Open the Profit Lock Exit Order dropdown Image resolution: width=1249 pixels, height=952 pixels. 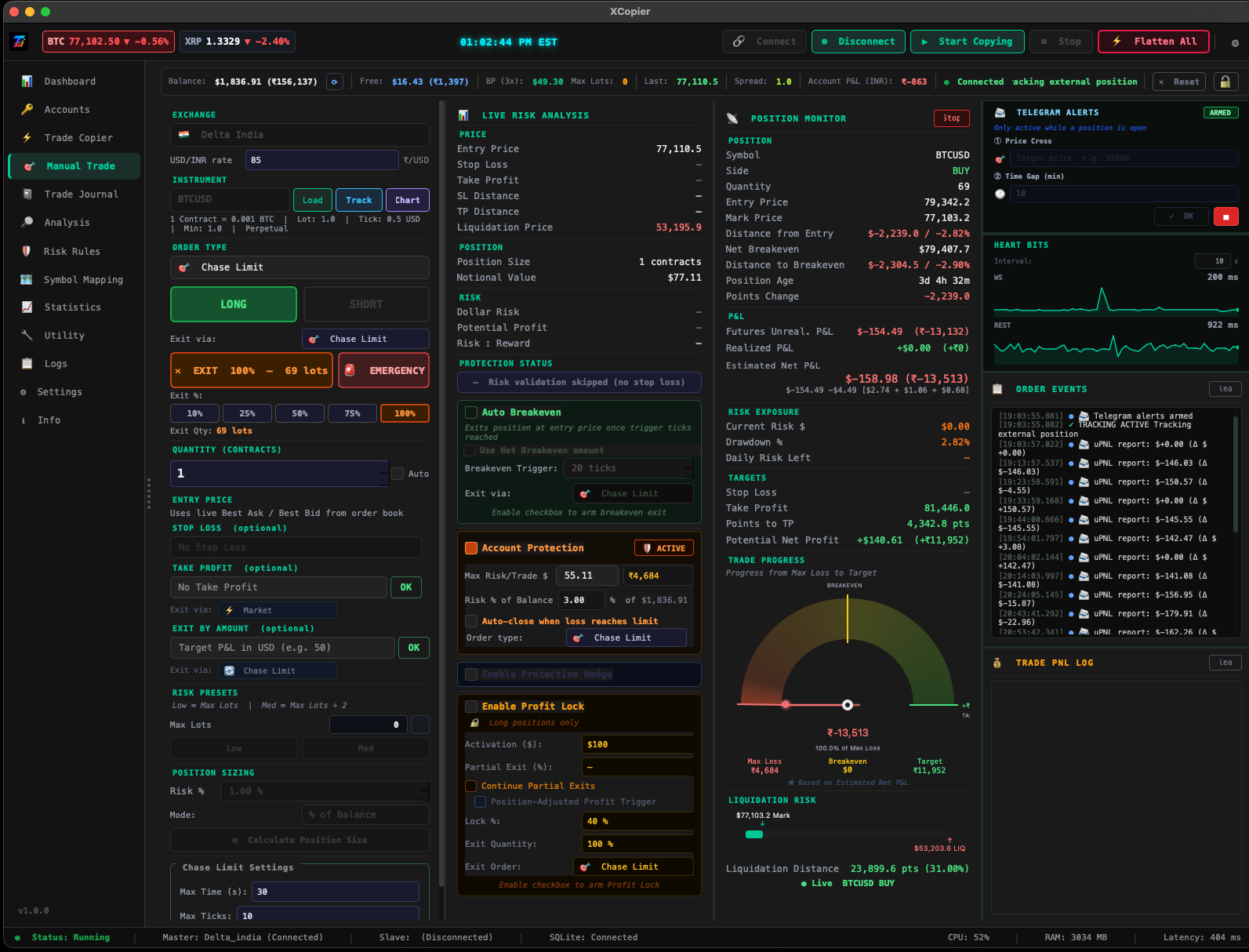click(x=634, y=867)
